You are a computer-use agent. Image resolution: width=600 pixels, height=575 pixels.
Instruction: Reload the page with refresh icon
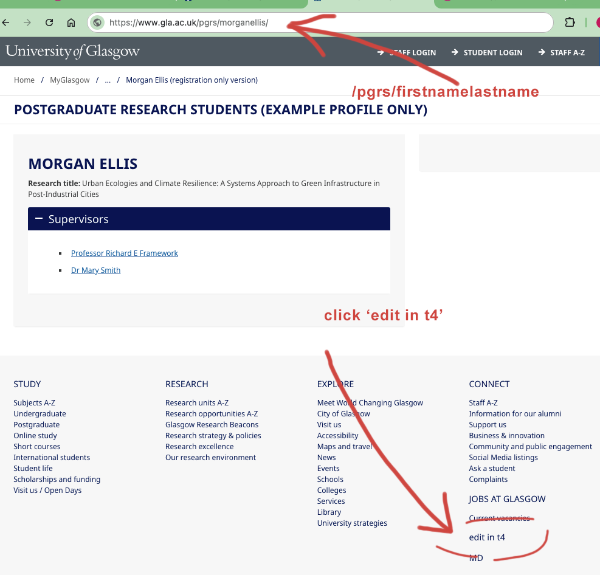[x=48, y=22]
